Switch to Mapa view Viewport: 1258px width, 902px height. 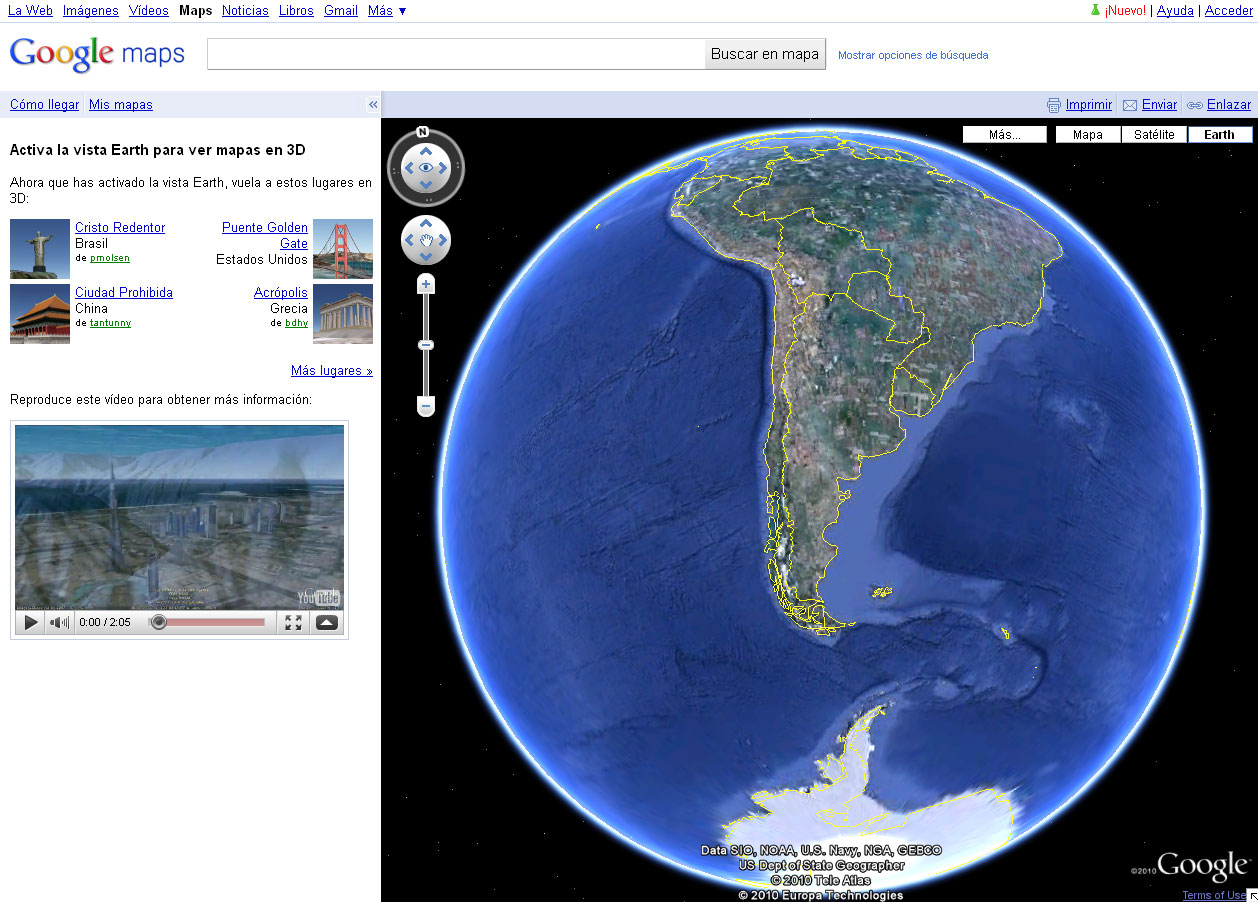coord(1087,133)
